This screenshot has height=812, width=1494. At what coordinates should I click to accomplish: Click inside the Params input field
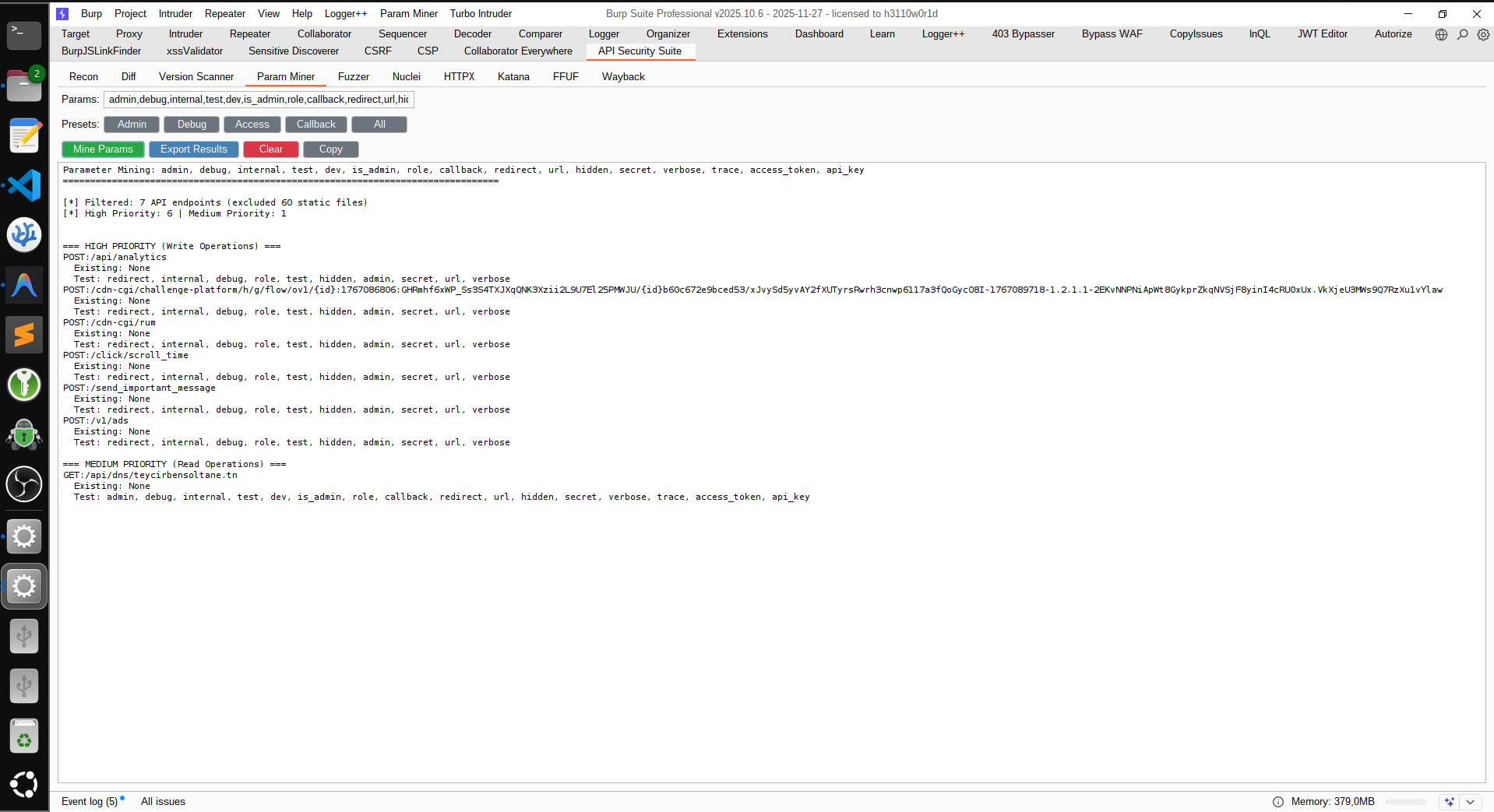(x=258, y=99)
